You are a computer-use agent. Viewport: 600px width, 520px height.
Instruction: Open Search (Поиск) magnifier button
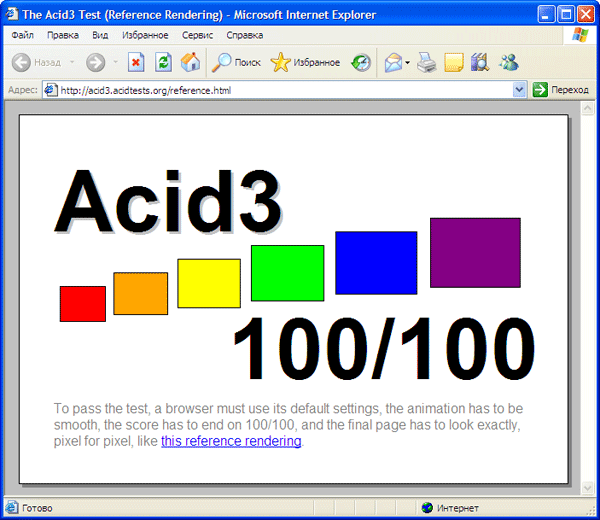point(236,62)
